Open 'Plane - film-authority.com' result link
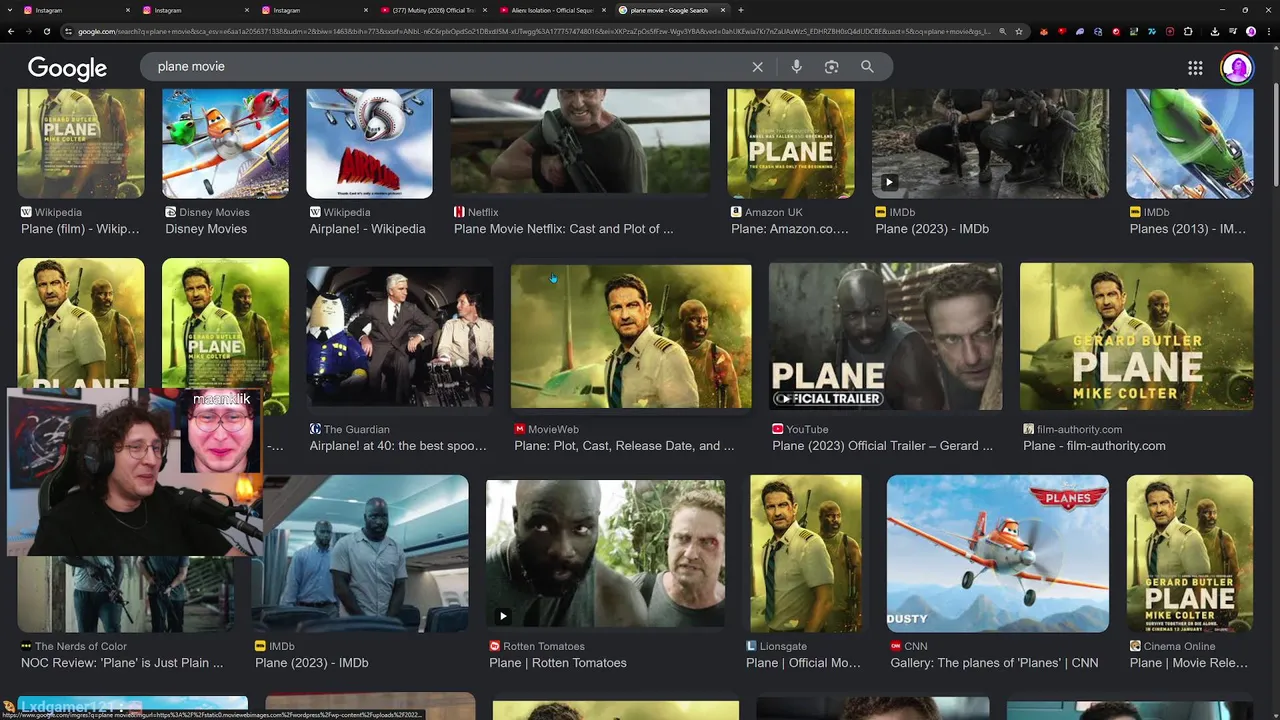 click(x=1094, y=446)
